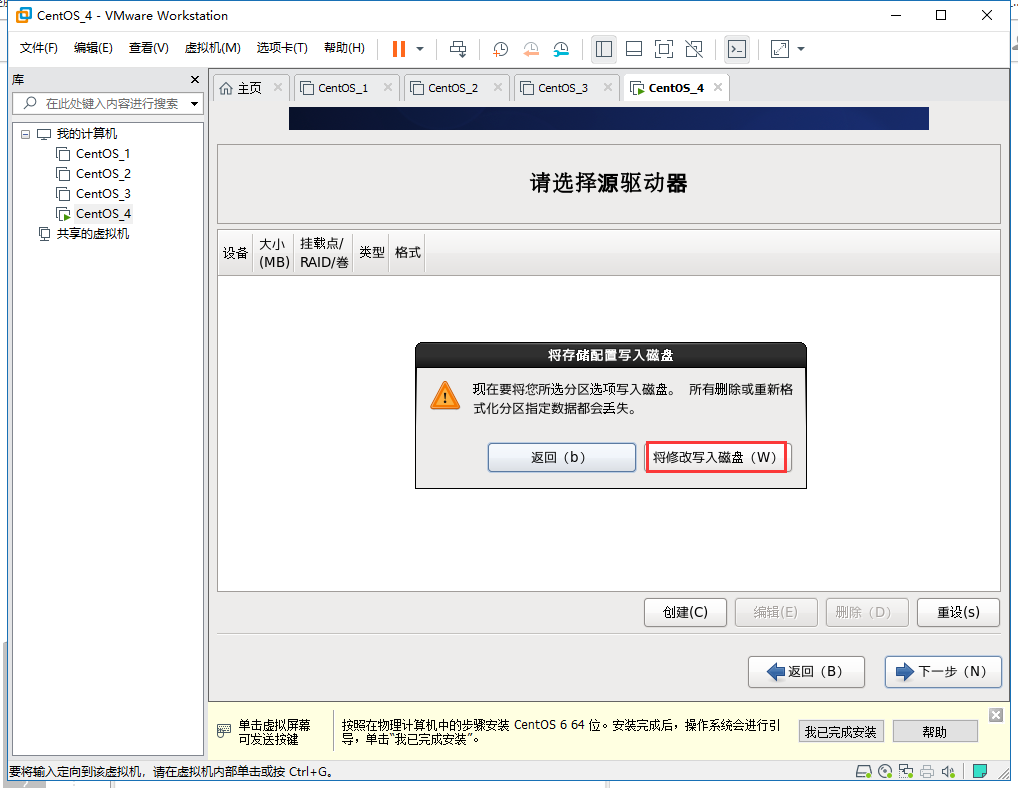Send Ctrl+Alt+Del to the virtual machine
Viewport: 1018px width, 788px height.
(458, 49)
